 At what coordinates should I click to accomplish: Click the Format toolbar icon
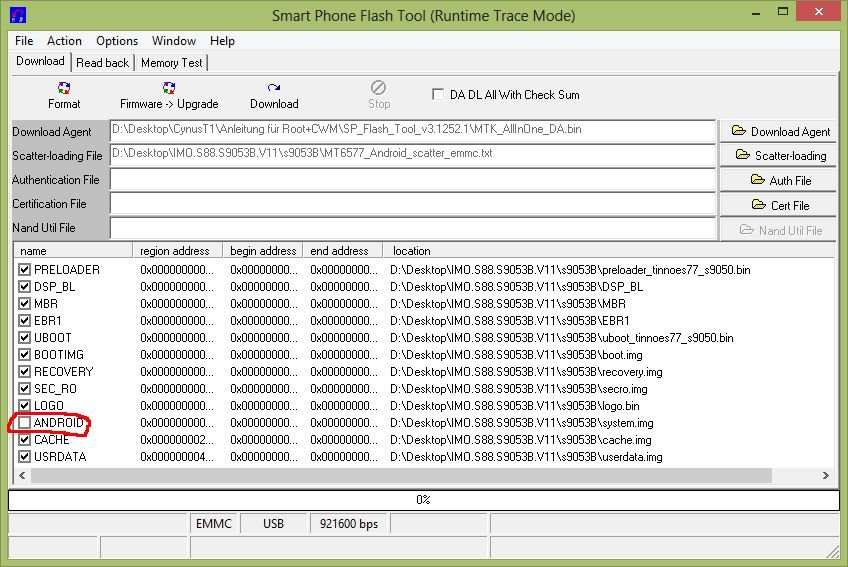pos(64,95)
